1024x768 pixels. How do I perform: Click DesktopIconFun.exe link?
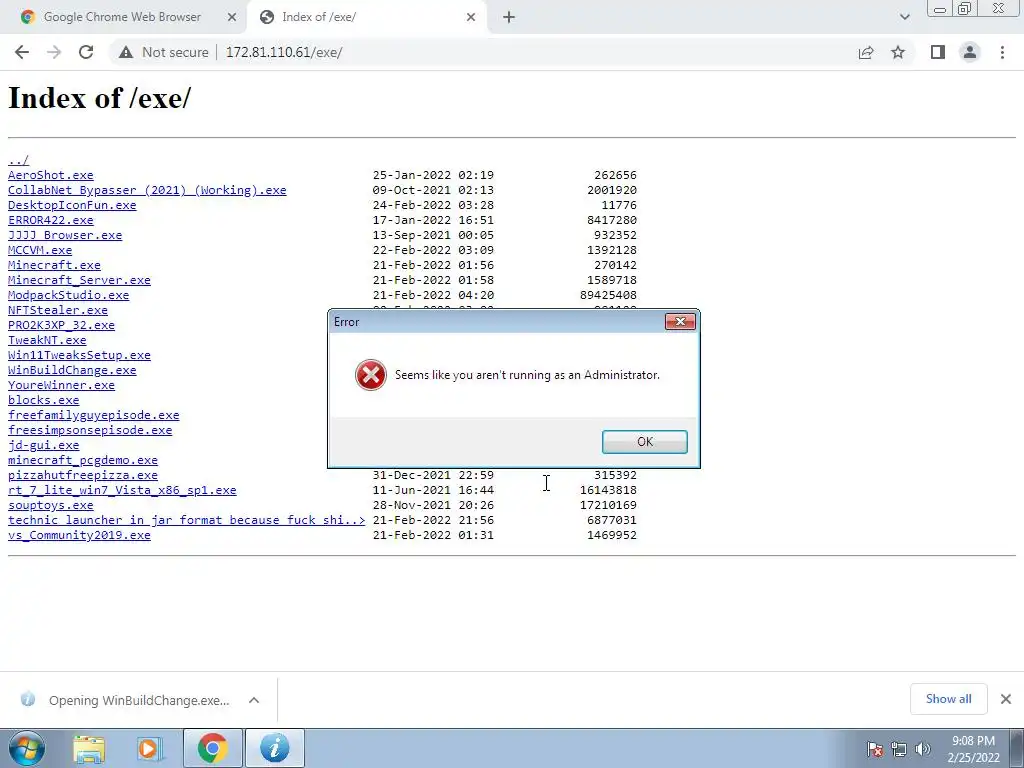tap(72, 205)
